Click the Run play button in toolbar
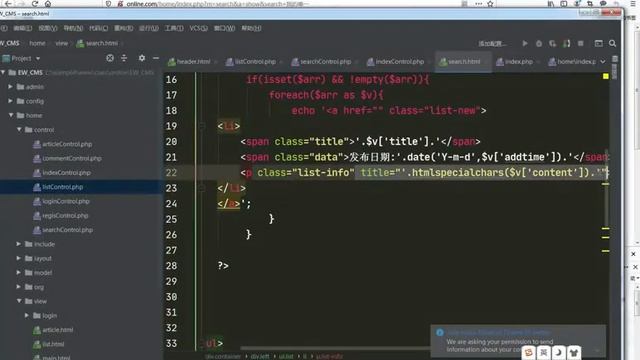 525,43
